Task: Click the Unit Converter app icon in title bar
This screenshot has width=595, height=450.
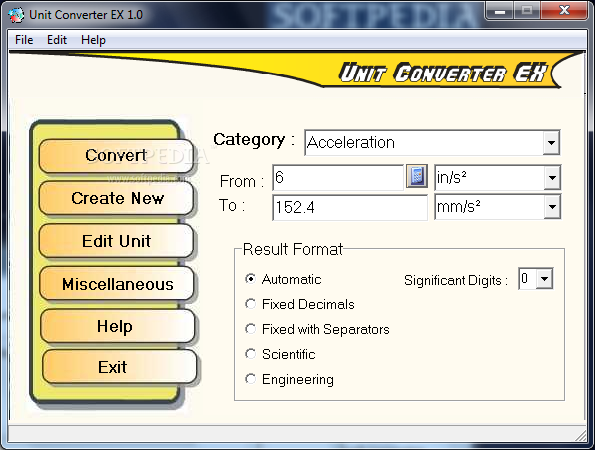Action: 16,15
